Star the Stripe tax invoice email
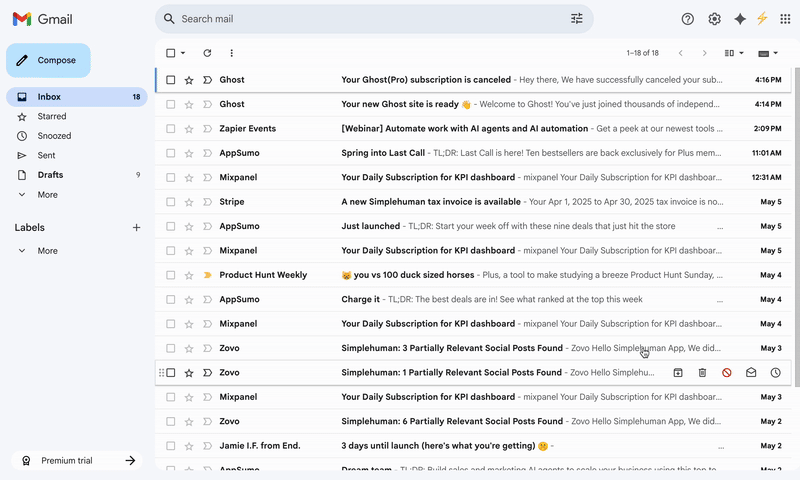Screen dimensions: 800x480 (x=189, y=202)
